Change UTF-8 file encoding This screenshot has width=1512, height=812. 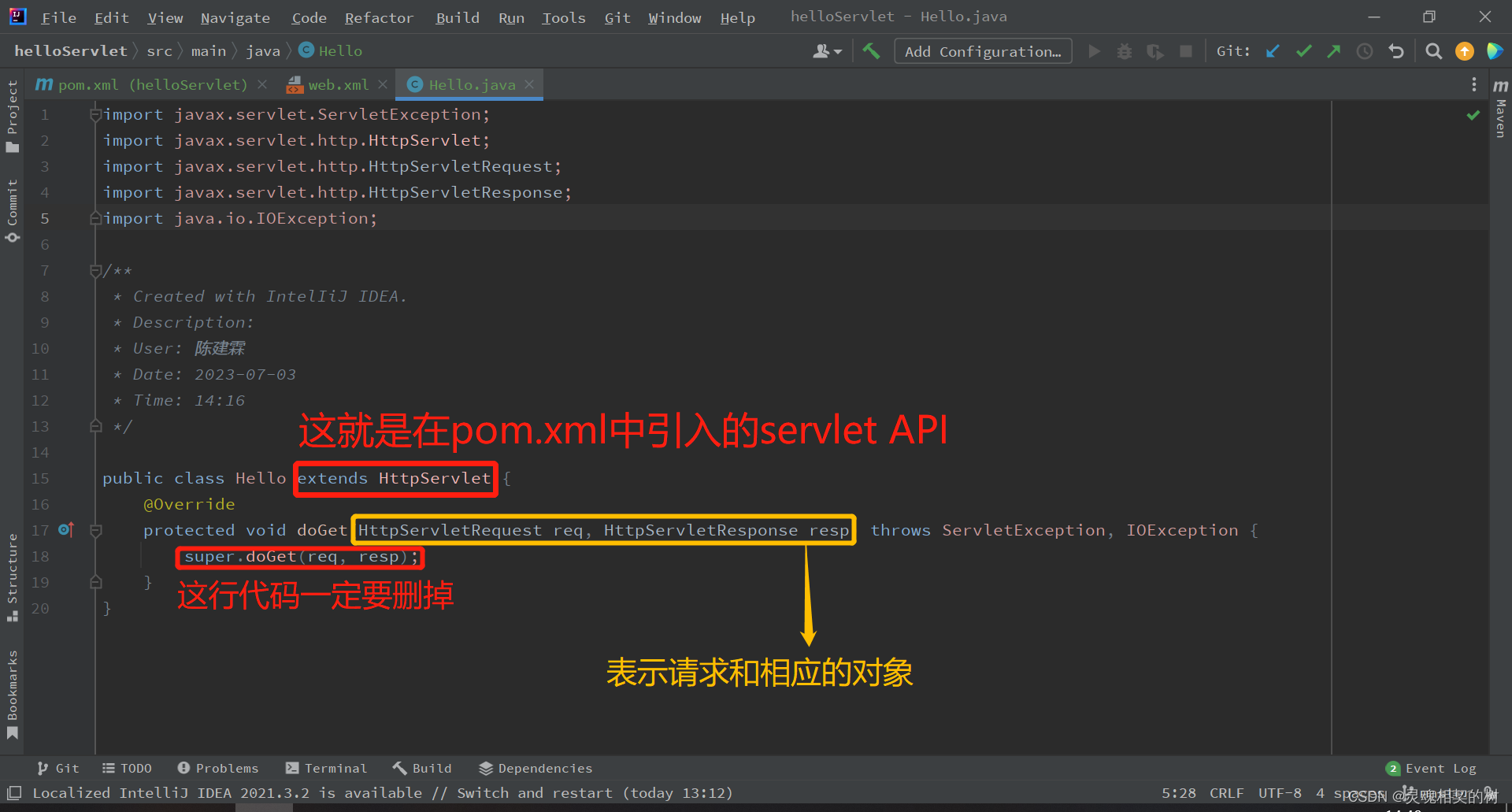point(1280,793)
